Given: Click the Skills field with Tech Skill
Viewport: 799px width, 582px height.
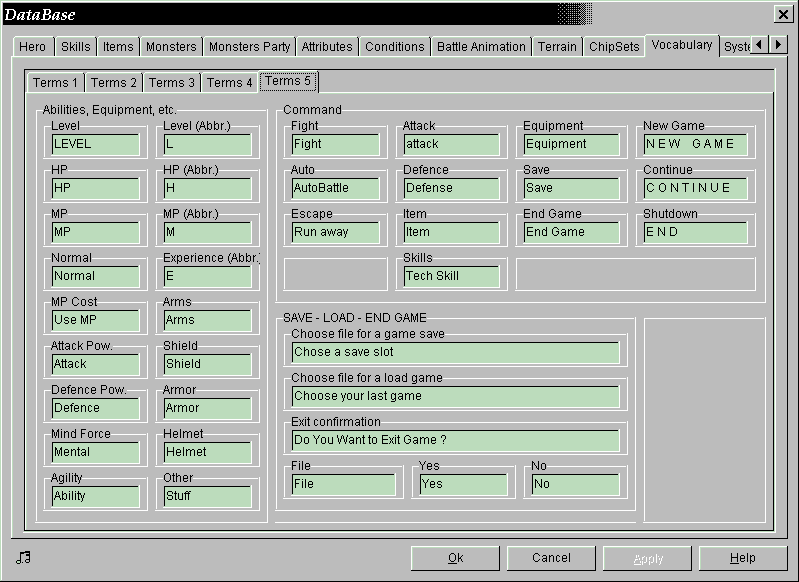Looking at the screenshot, I should (451, 276).
